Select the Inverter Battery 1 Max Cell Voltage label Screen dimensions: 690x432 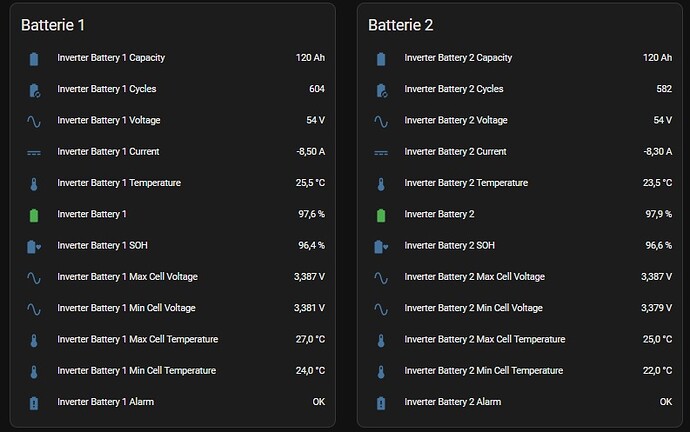click(127, 277)
